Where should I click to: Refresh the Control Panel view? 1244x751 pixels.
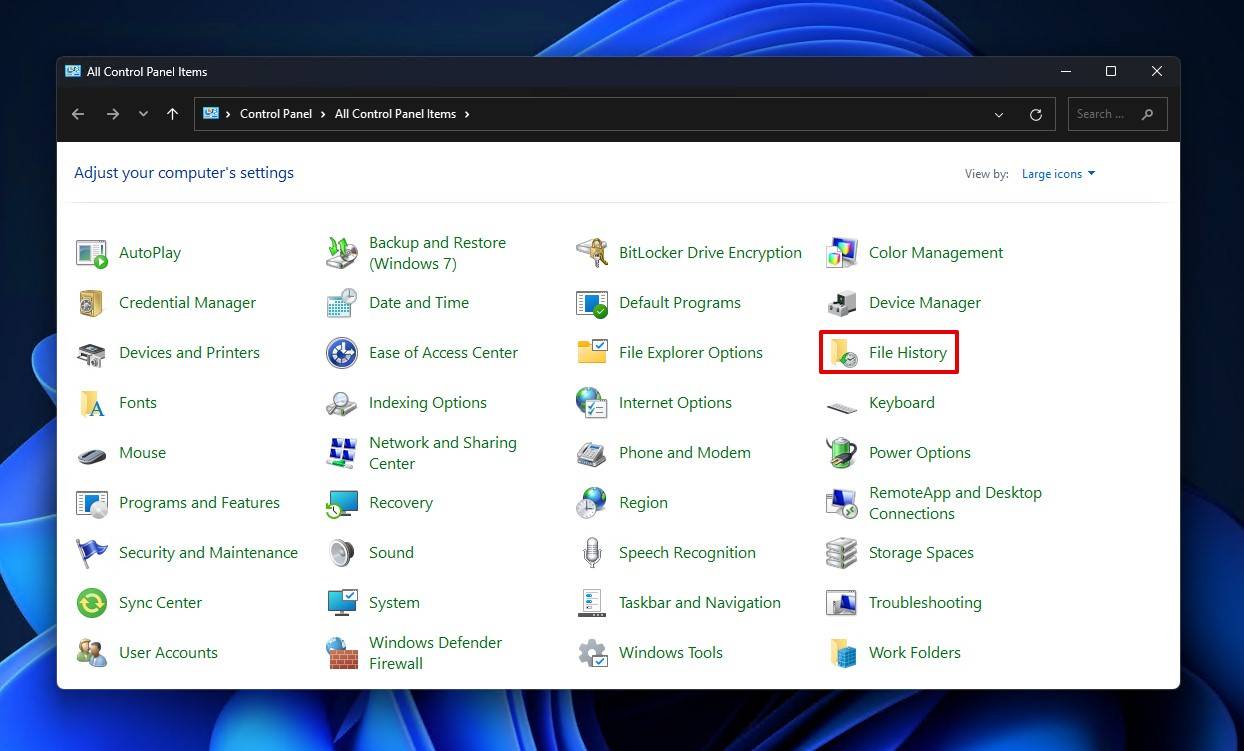pos(1036,115)
